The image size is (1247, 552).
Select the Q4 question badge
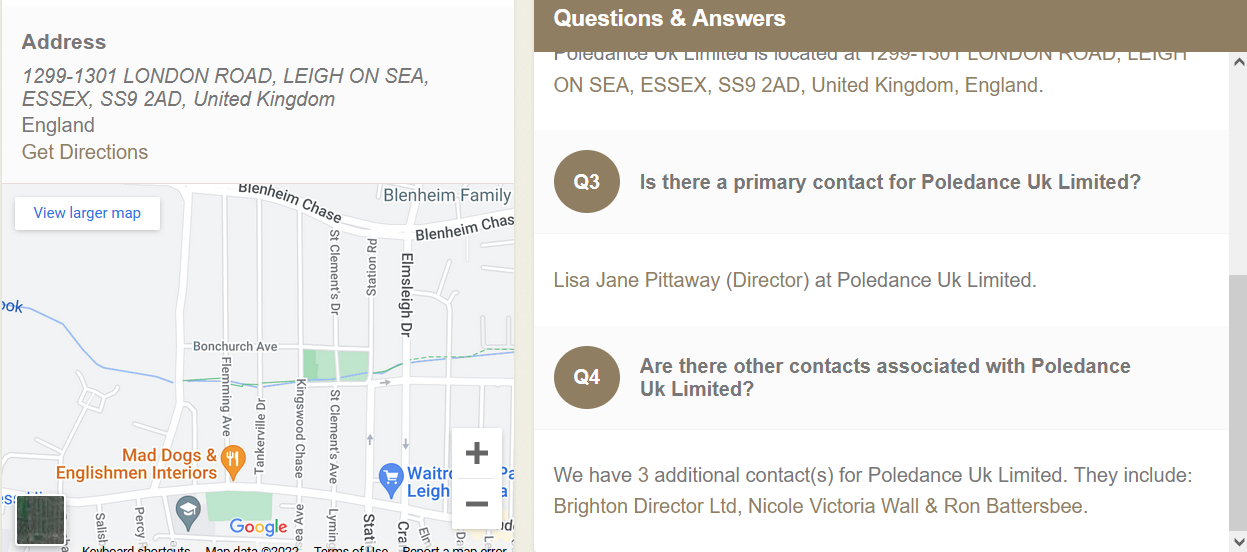(x=587, y=377)
